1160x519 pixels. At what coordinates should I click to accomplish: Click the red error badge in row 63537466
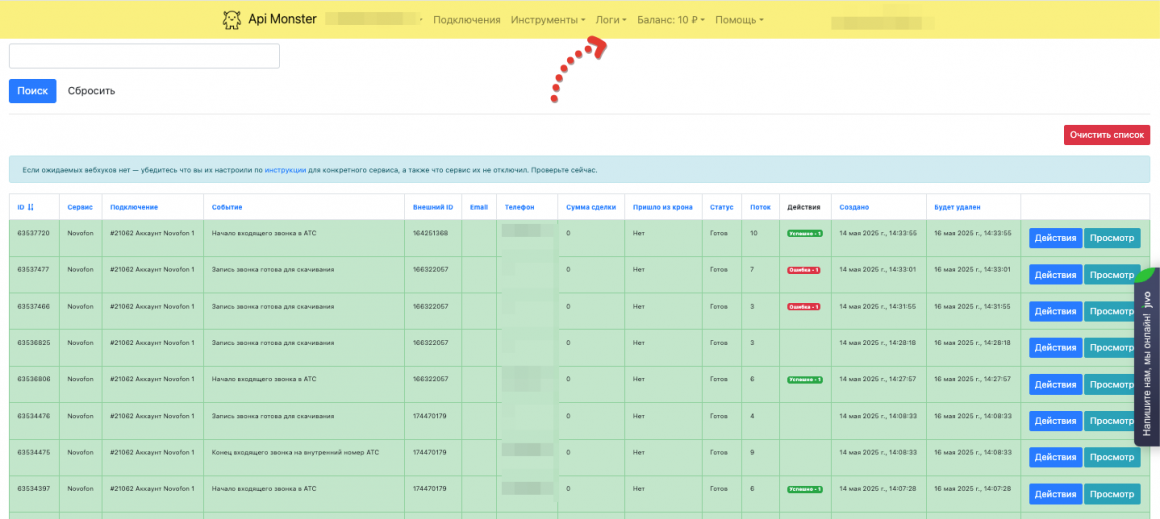[803, 306]
